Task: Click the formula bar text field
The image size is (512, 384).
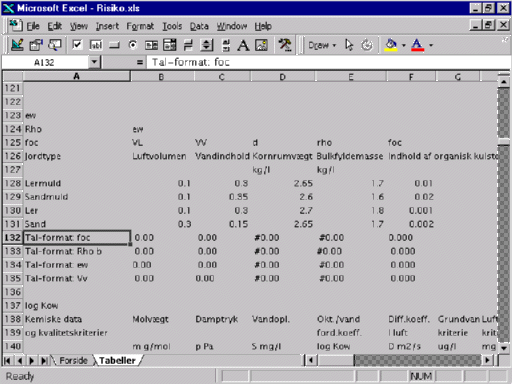Action: (328, 62)
